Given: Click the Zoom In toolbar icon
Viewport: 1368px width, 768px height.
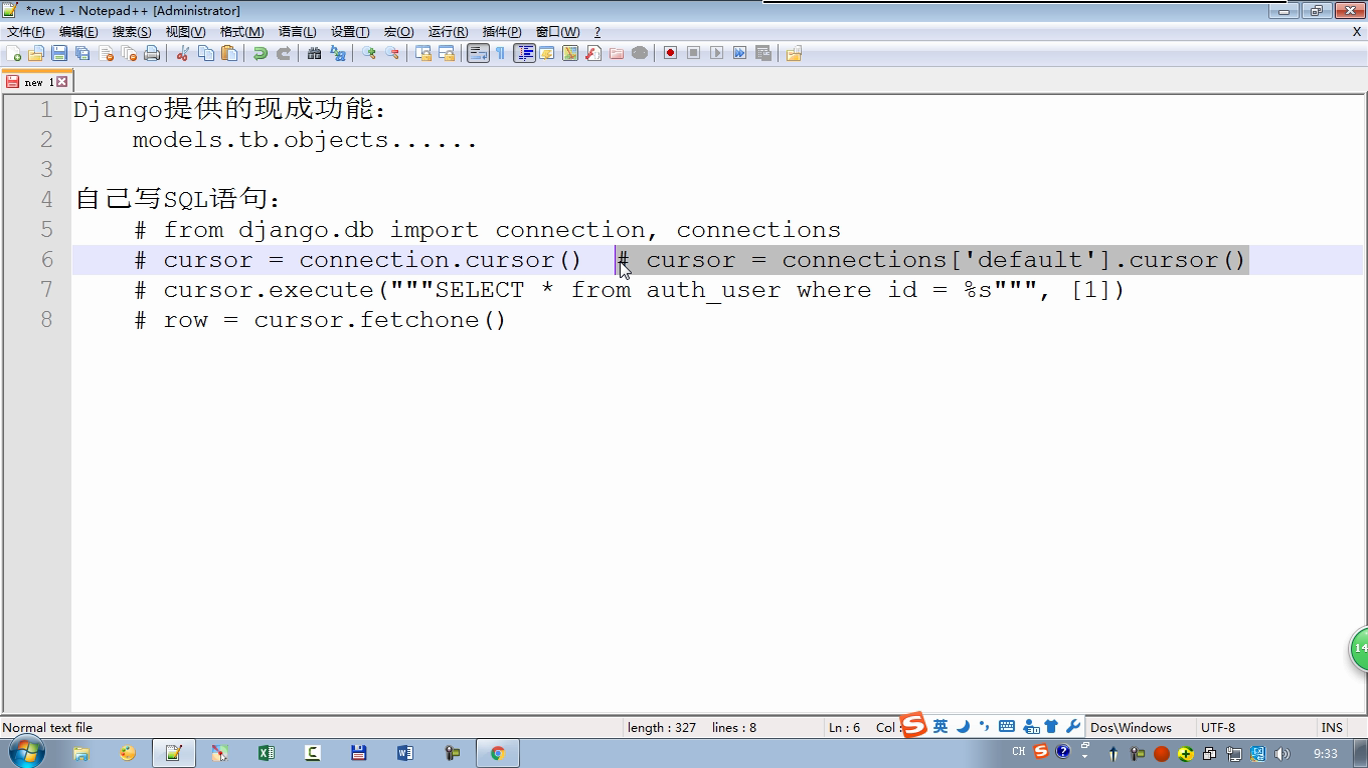Looking at the screenshot, I should [x=369, y=53].
